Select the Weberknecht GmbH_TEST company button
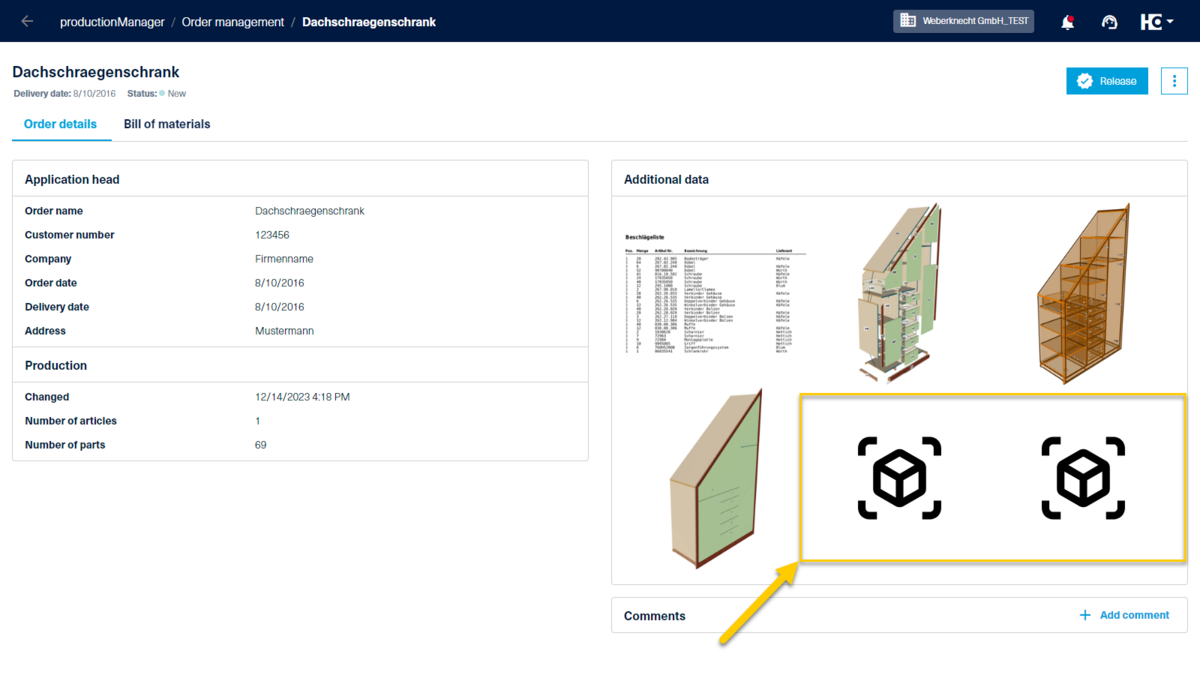Viewport: 1200px width, 675px height. click(963, 20)
